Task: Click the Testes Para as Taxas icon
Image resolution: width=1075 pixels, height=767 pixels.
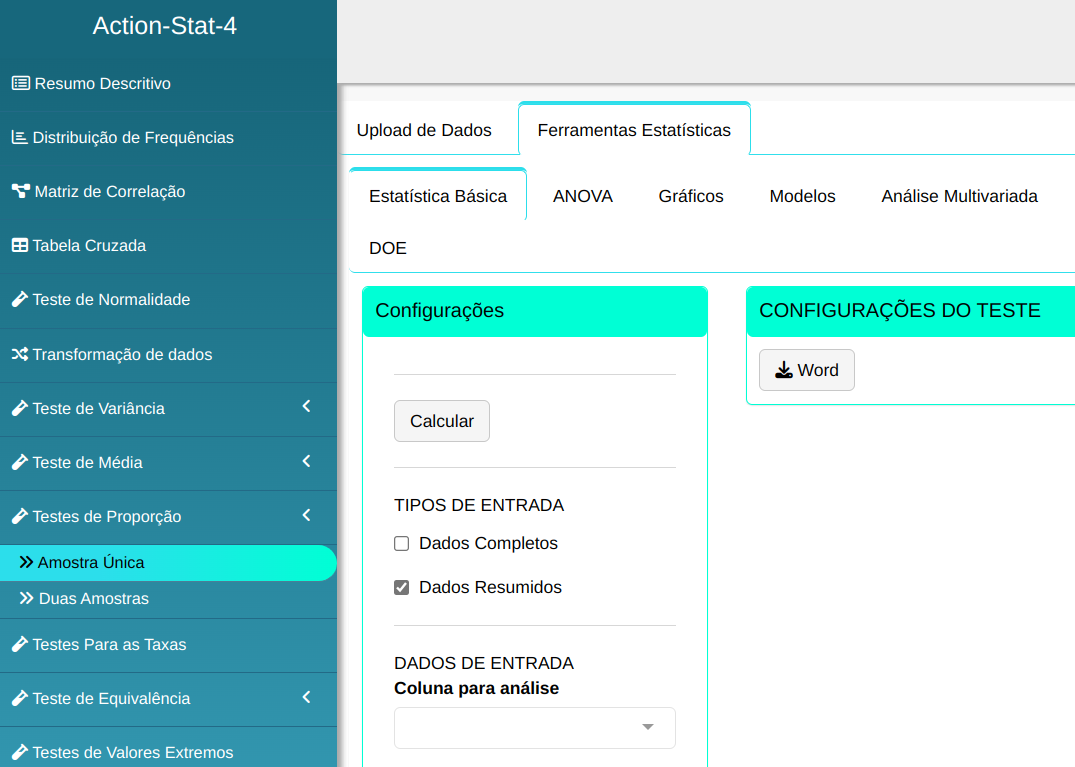Action: [19, 644]
